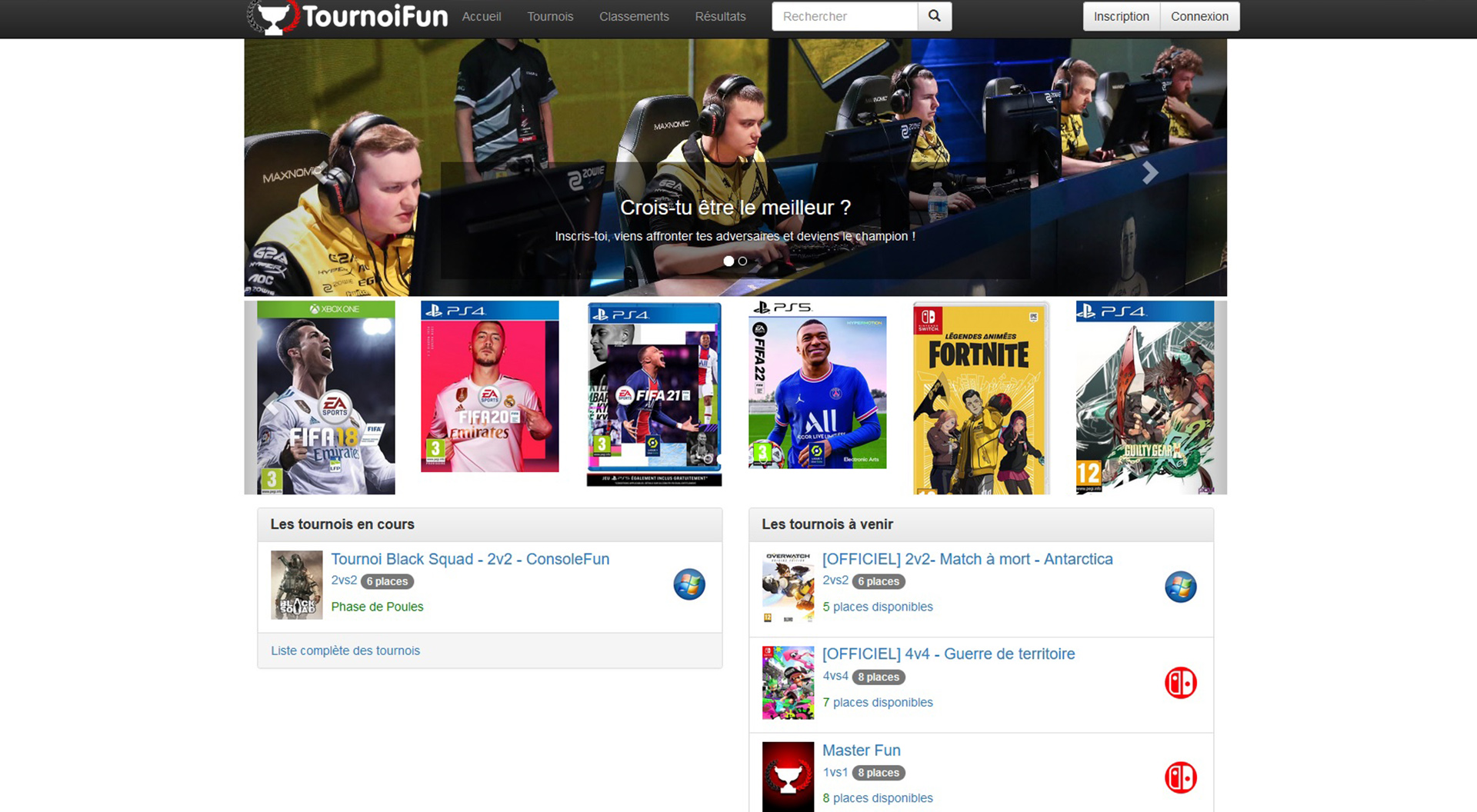
Task: Click the Nintendo Switch icon for Master Fun
Action: point(1180,778)
